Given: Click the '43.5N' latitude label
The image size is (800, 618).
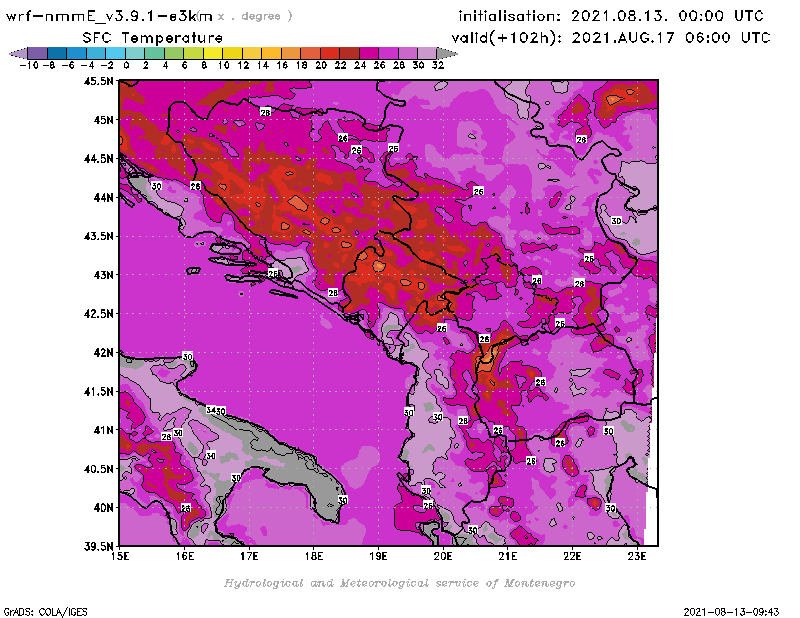Looking at the screenshot, I should (98, 236).
